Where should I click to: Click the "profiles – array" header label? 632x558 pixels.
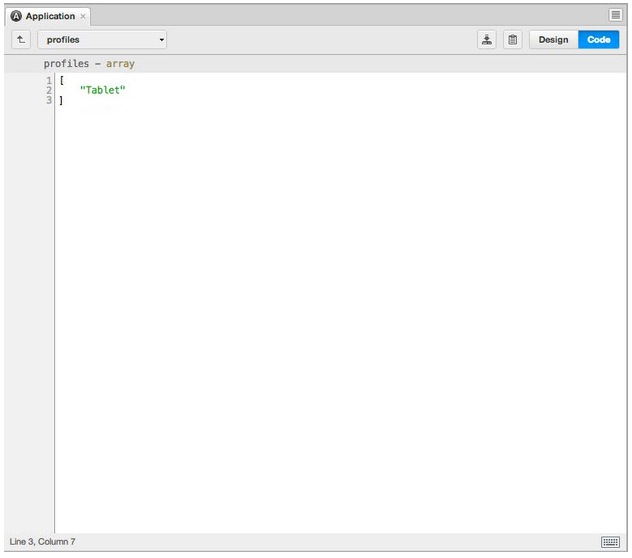point(89,64)
